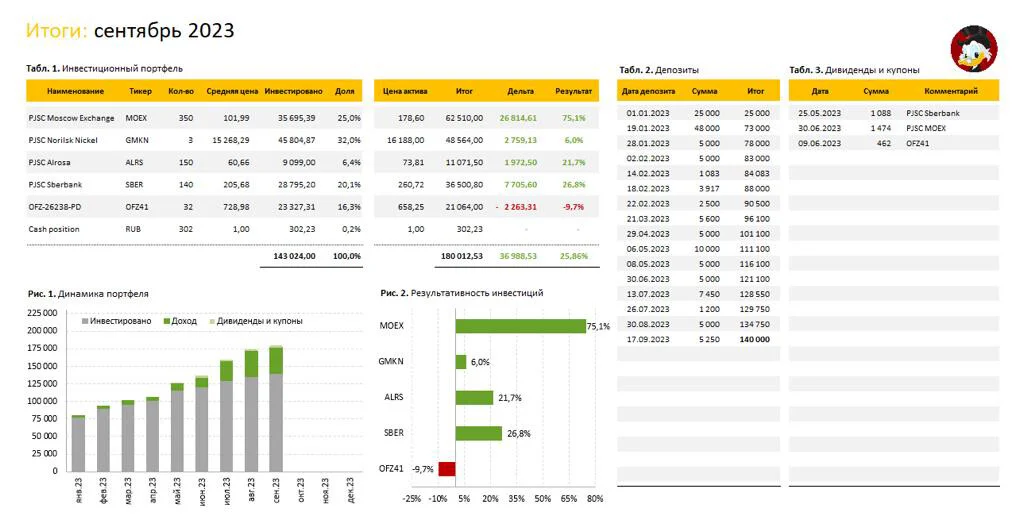Click the deposit date 01.01.2023
The height and width of the screenshot is (524, 1024).
tap(648, 113)
